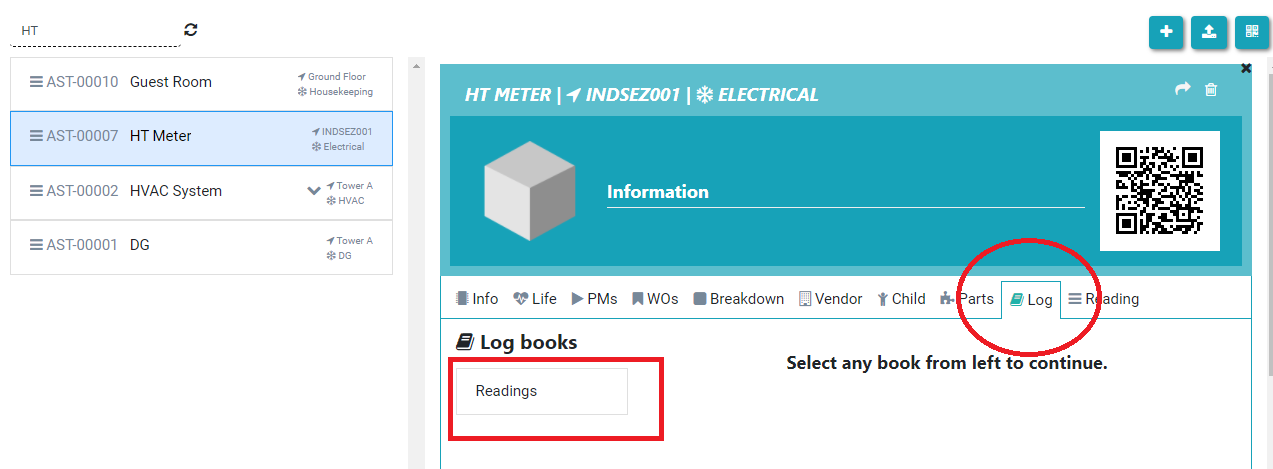Screen dimensions: 1273x469
Task: Switch to the Child tab
Action: [x=901, y=299]
